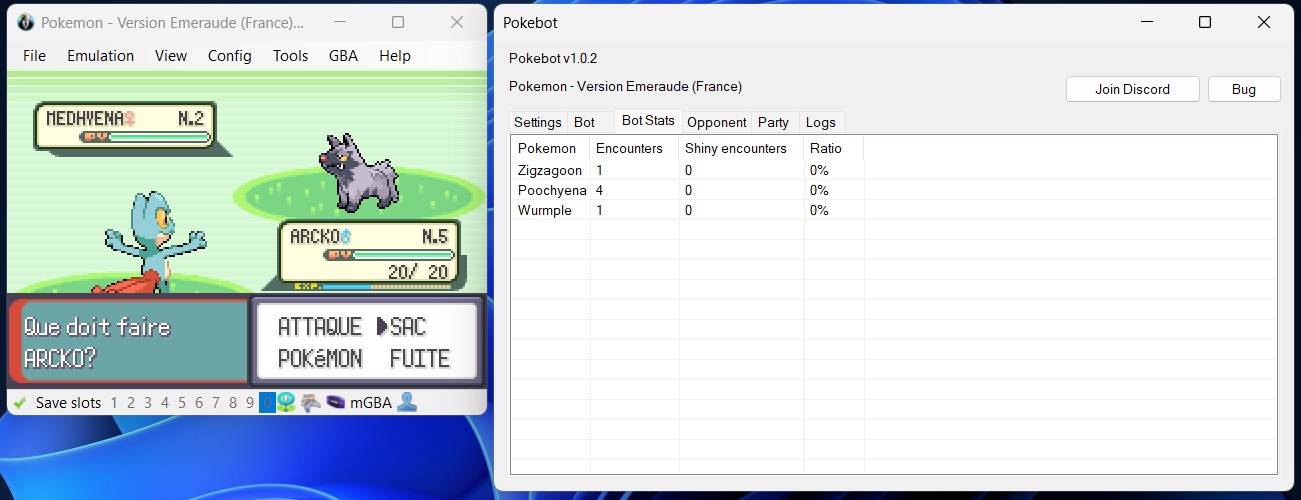1301x500 pixels.
Task: Select save slot 6
Action: tap(199, 403)
